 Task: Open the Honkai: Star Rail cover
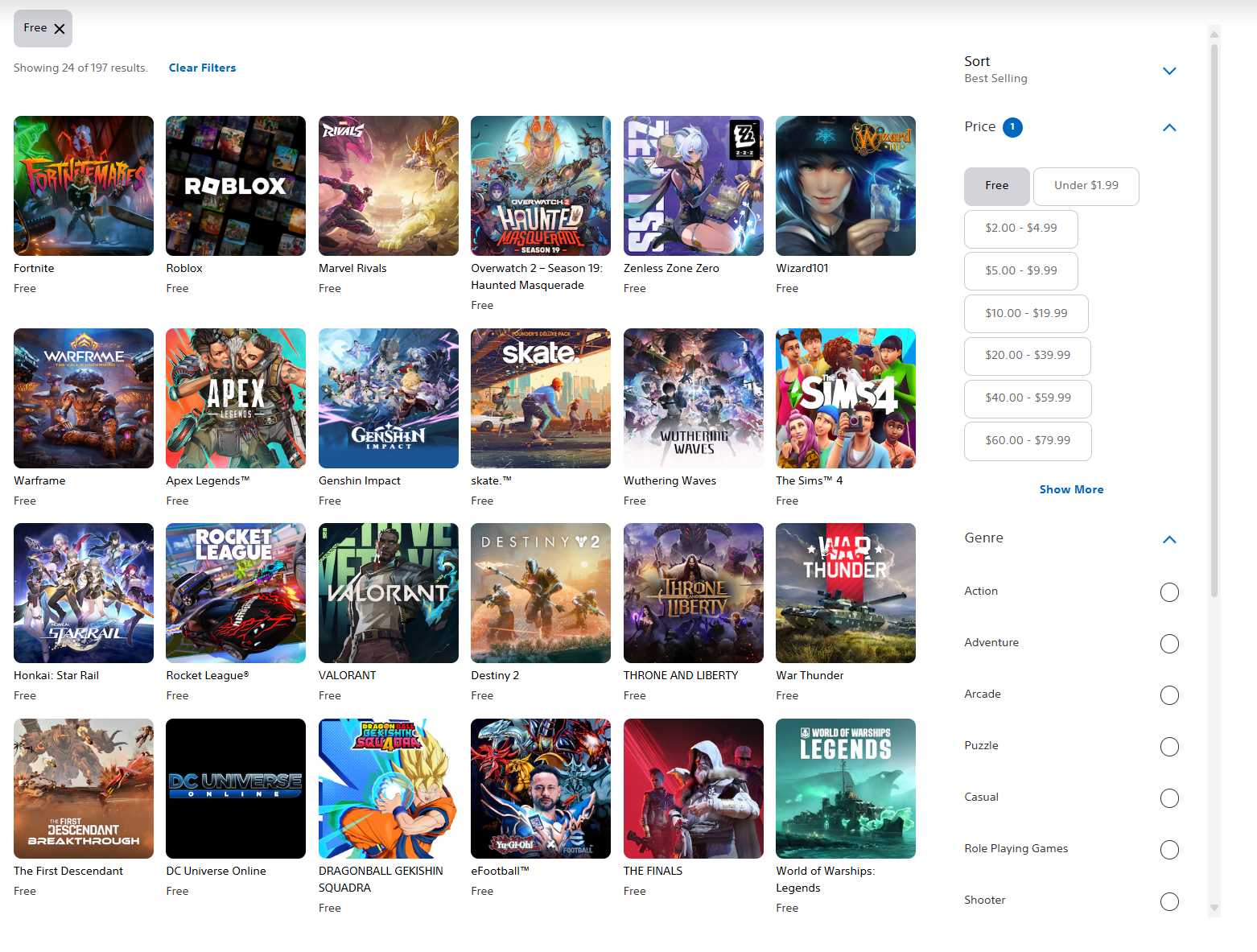84,593
